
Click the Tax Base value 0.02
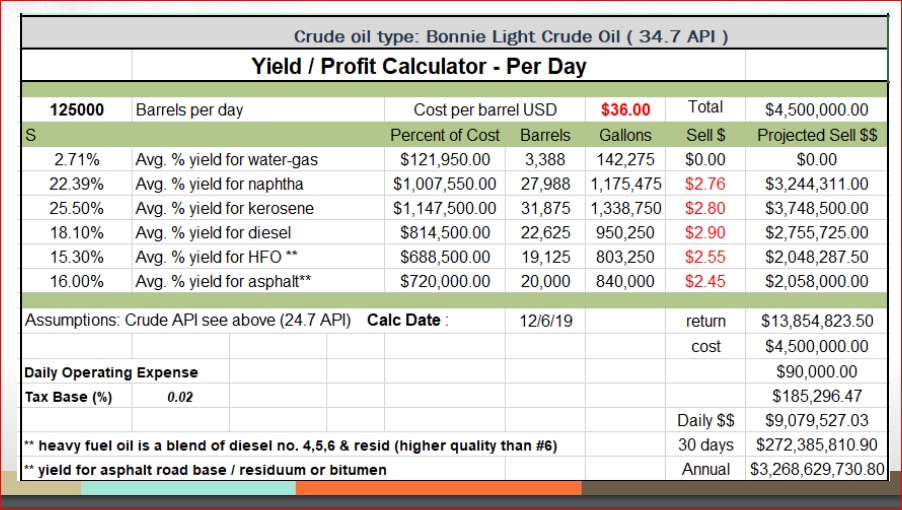click(x=181, y=397)
